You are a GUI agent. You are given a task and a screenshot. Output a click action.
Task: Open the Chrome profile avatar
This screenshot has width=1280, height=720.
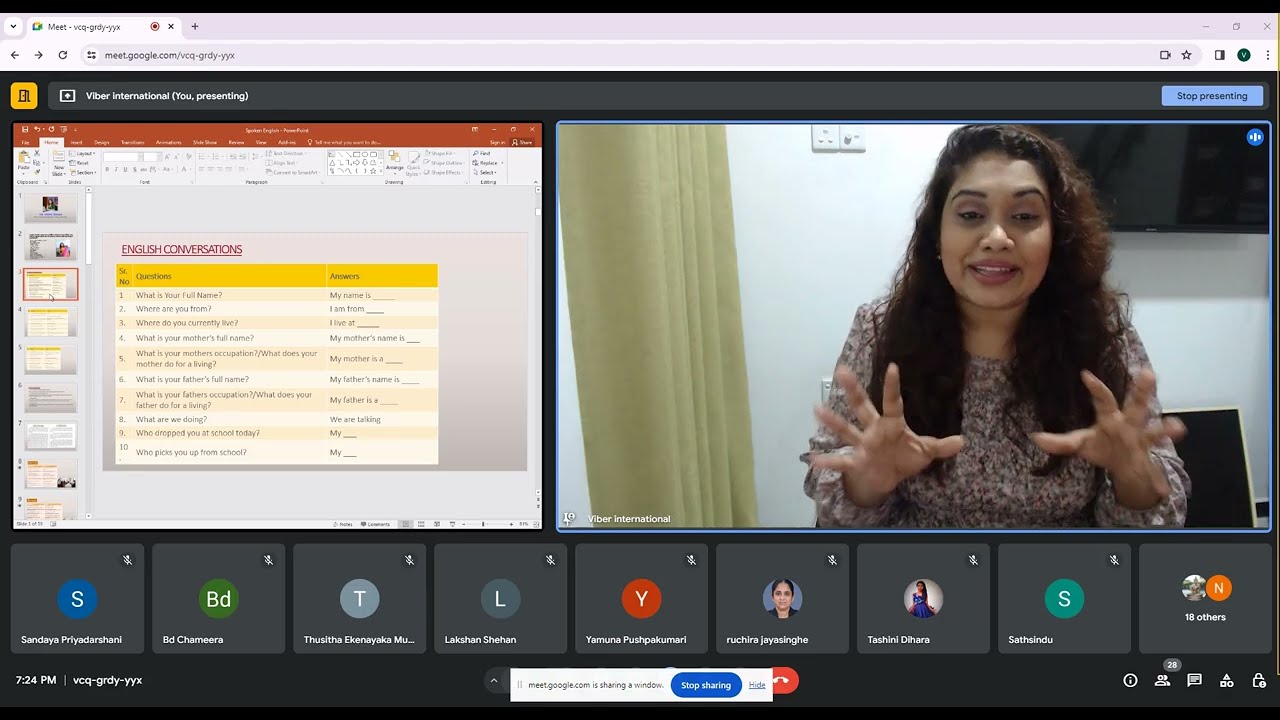[1244, 55]
